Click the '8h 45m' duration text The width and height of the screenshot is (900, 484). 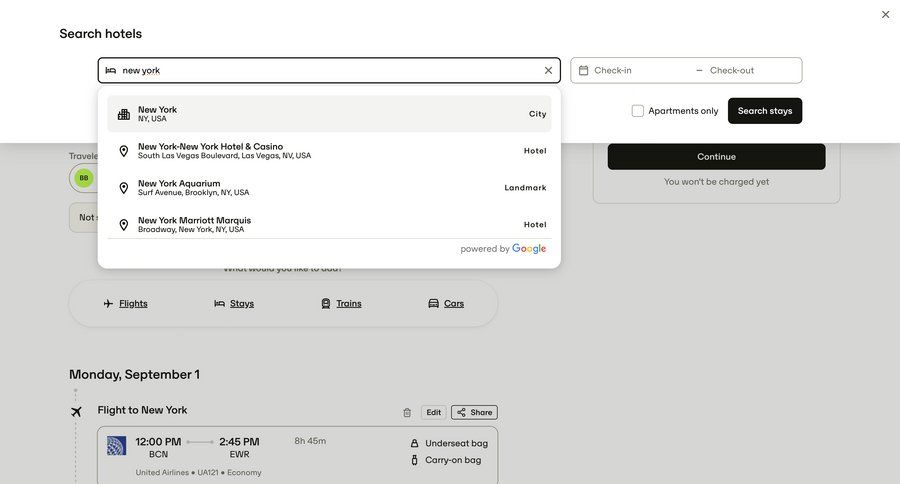(310, 441)
